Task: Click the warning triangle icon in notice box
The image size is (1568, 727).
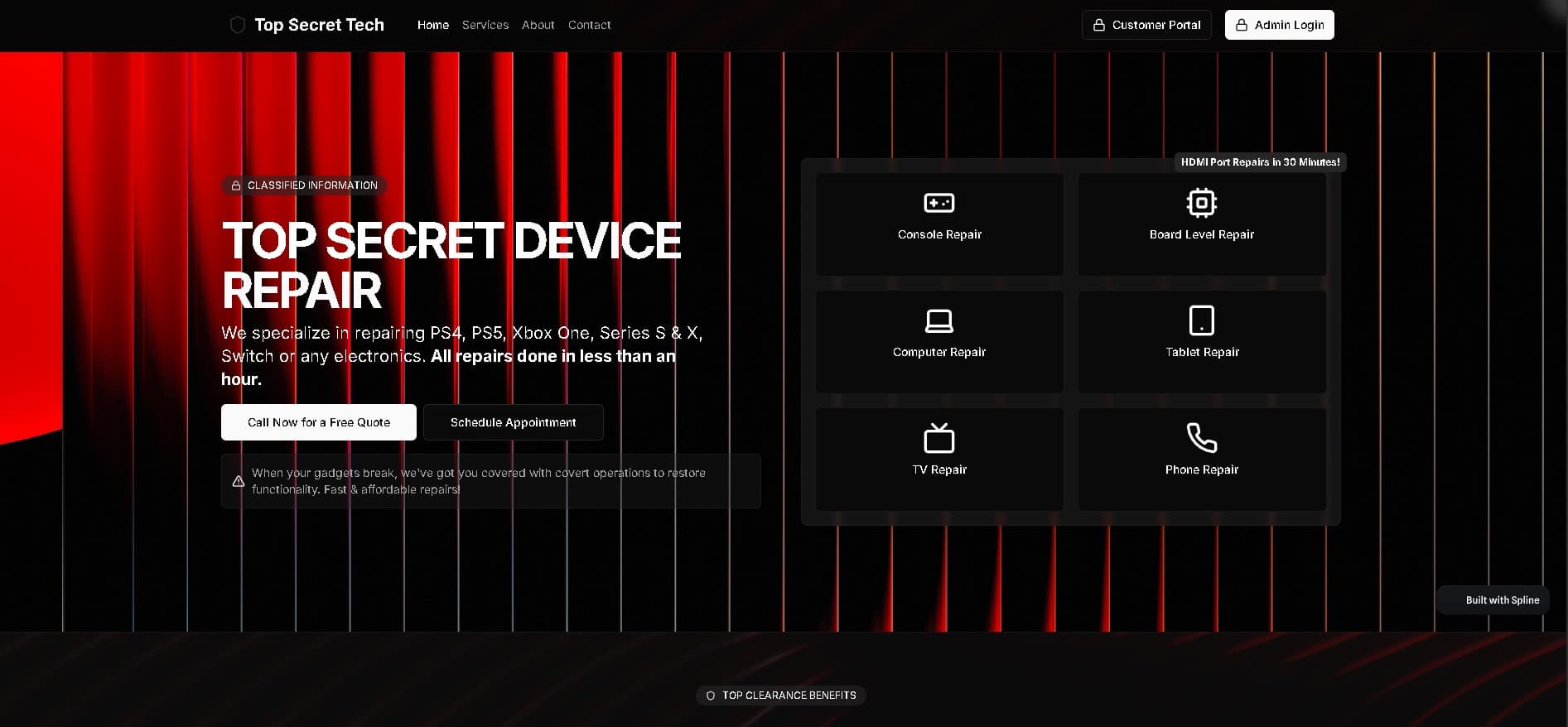Action: tap(239, 481)
